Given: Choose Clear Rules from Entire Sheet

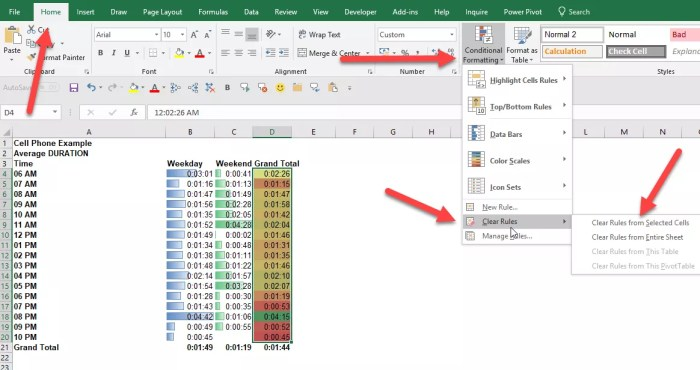Looking at the screenshot, I should tap(637, 237).
